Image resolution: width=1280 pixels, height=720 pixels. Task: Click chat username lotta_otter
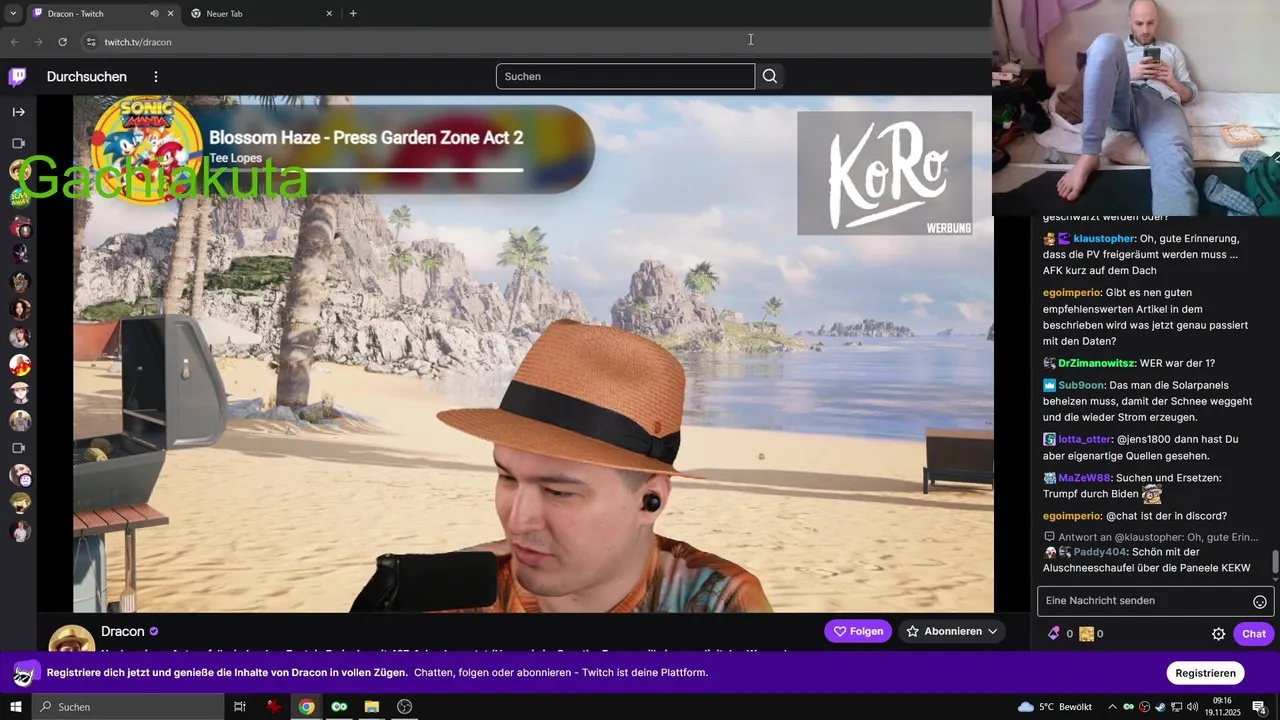coord(1085,440)
